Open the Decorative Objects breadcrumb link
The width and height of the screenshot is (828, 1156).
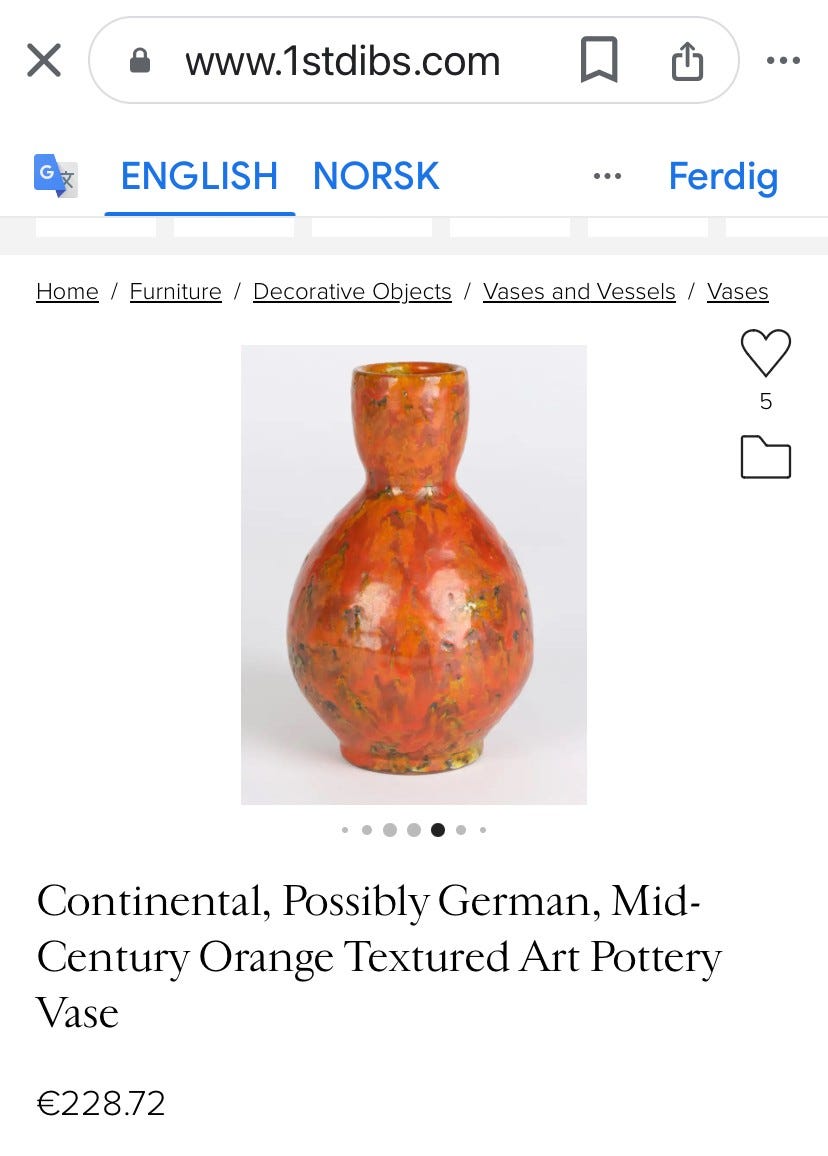click(352, 291)
